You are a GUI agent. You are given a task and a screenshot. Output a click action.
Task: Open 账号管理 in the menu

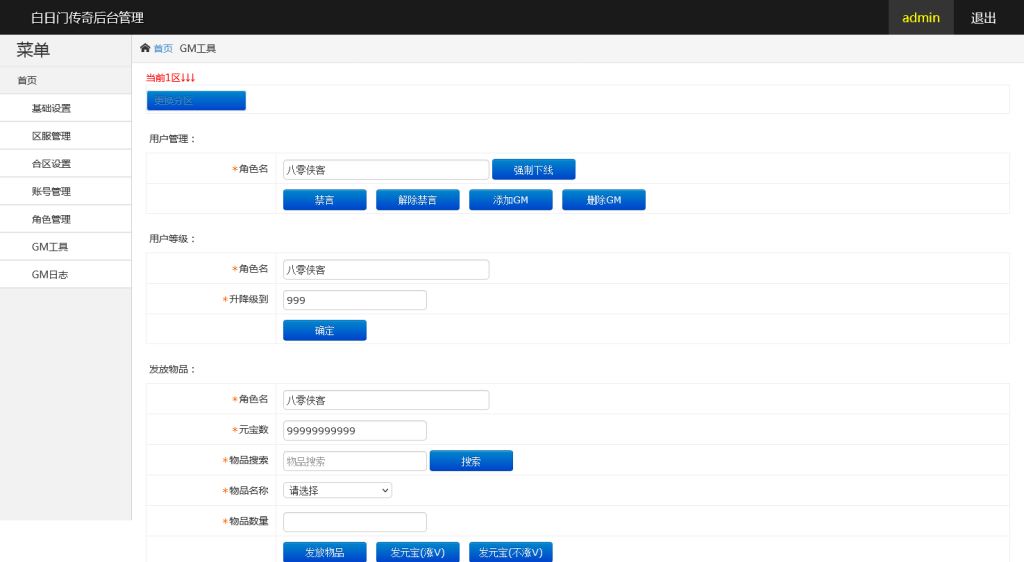pos(51,192)
